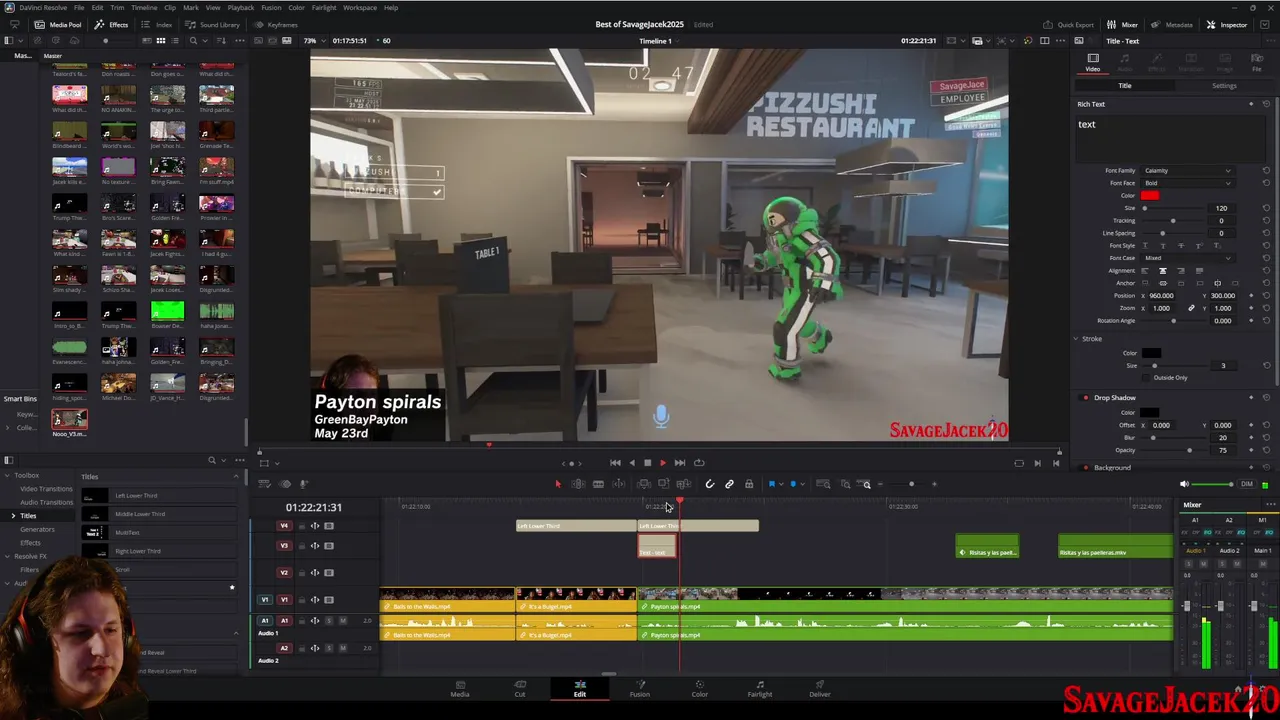Adjust the monitor volume slider
Screen dimensions: 1280x720
click(x=1212, y=485)
